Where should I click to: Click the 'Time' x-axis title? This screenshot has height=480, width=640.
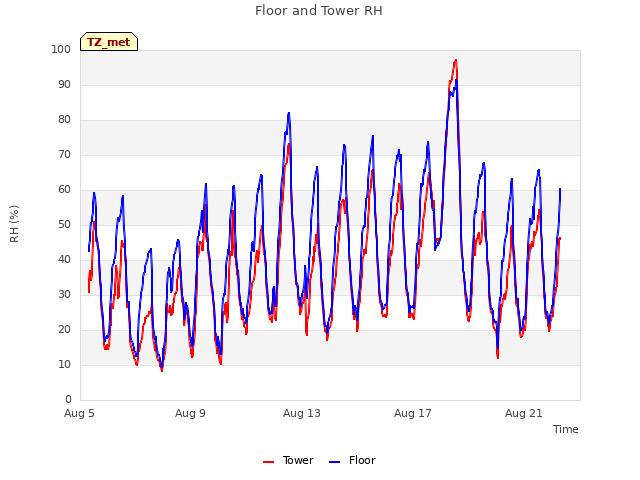[x=565, y=429]
